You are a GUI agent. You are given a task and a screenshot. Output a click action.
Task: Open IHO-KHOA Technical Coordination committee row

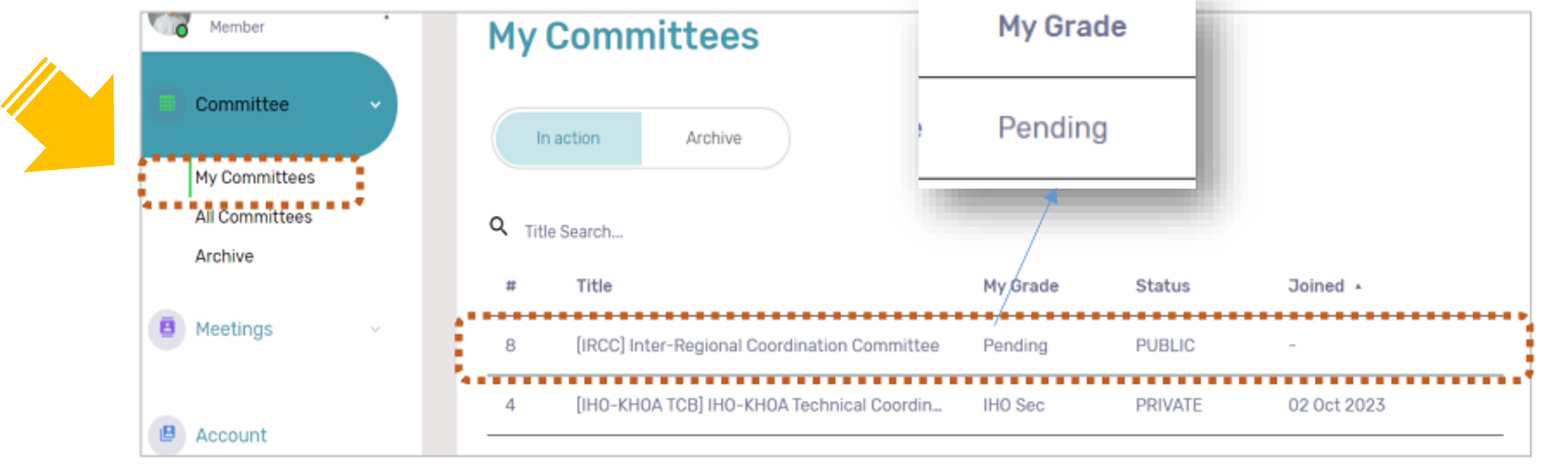pos(995,405)
